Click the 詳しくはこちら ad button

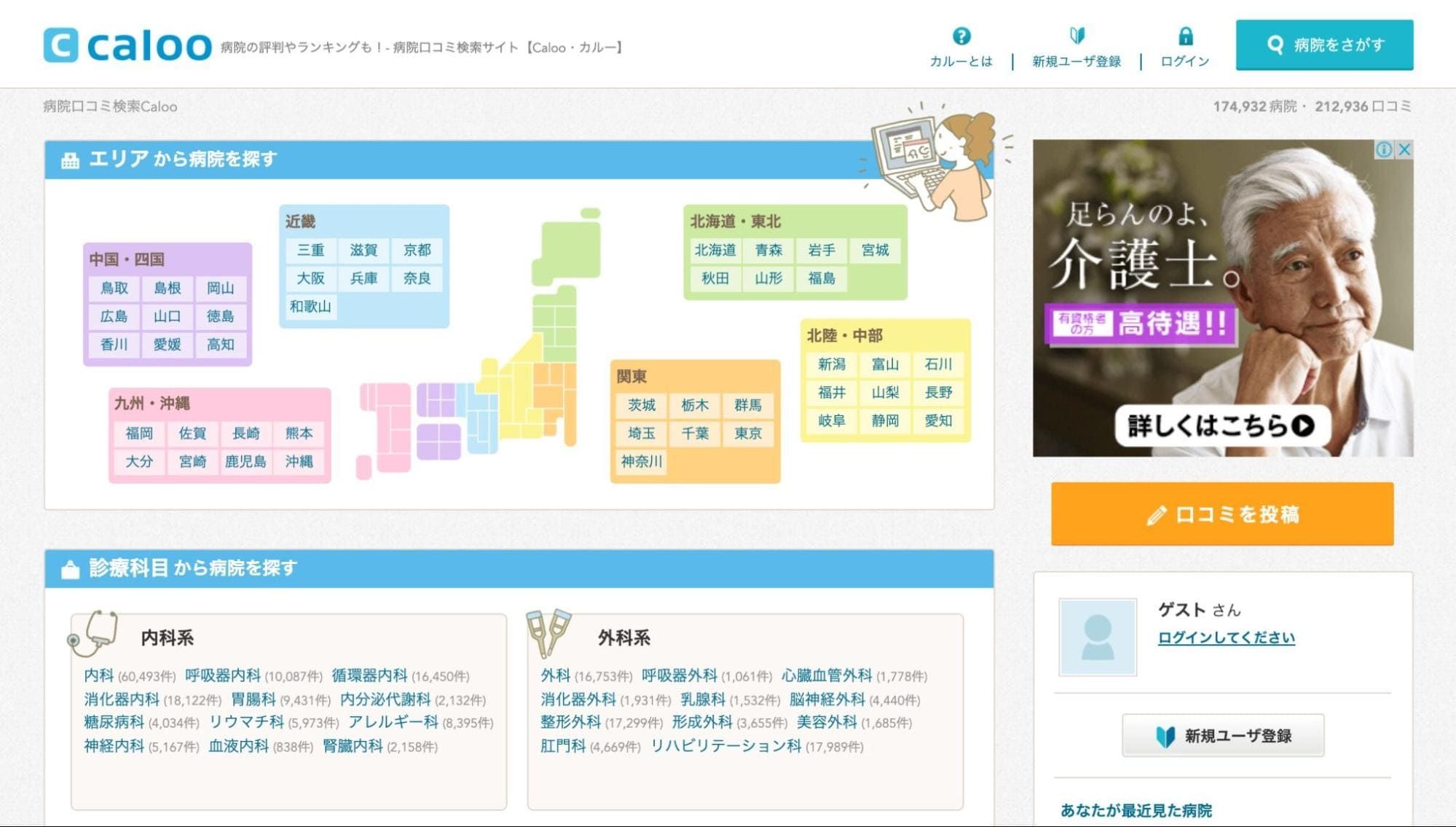1222,426
